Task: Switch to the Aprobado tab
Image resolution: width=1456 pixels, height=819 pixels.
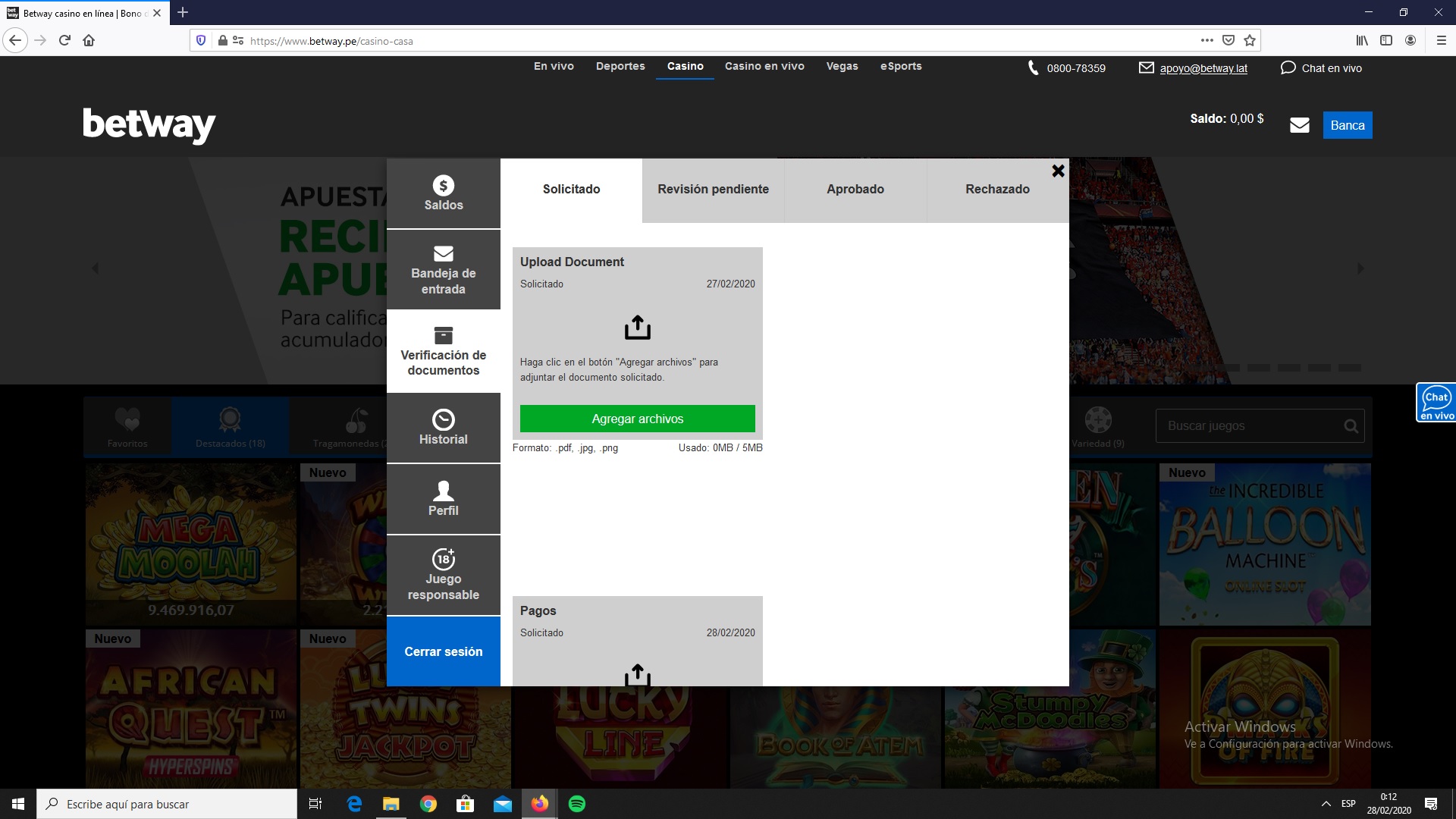Action: [855, 190]
